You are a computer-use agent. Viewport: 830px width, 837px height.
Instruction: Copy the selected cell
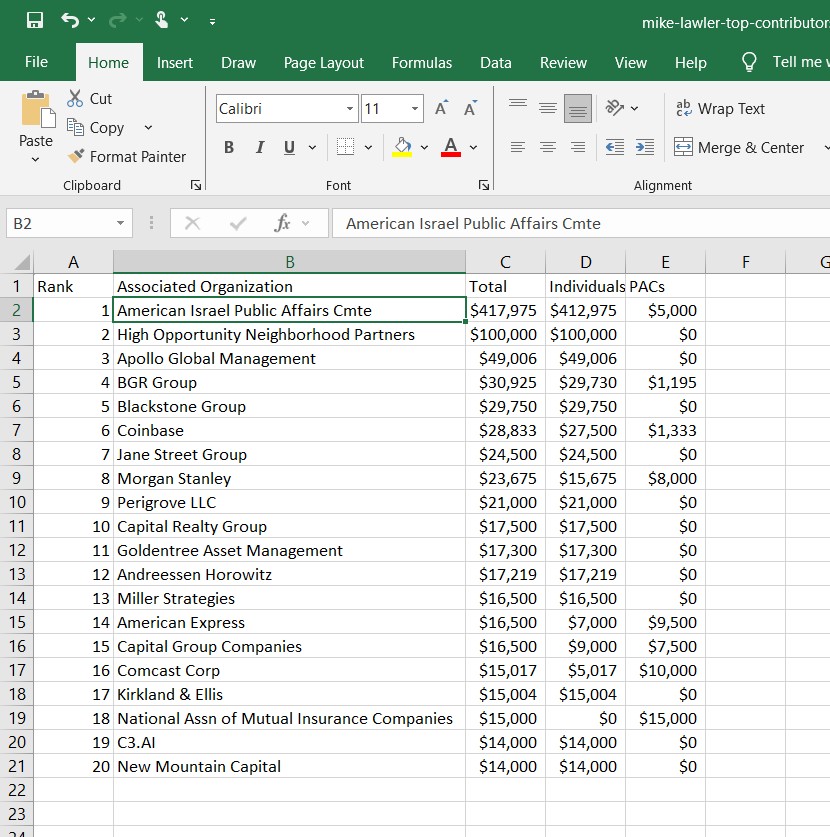point(96,128)
